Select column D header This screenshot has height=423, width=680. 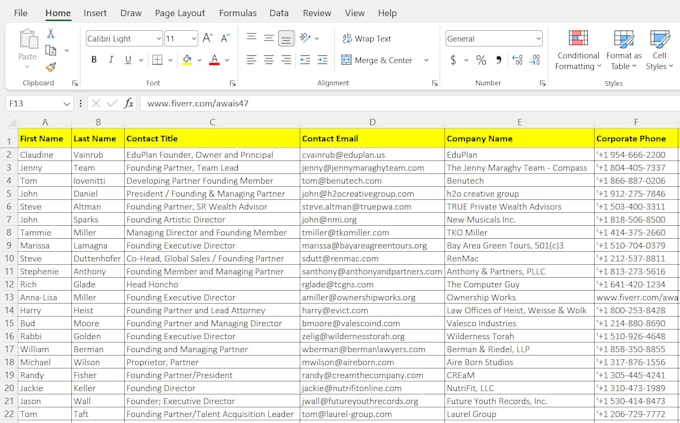[372, 122]
